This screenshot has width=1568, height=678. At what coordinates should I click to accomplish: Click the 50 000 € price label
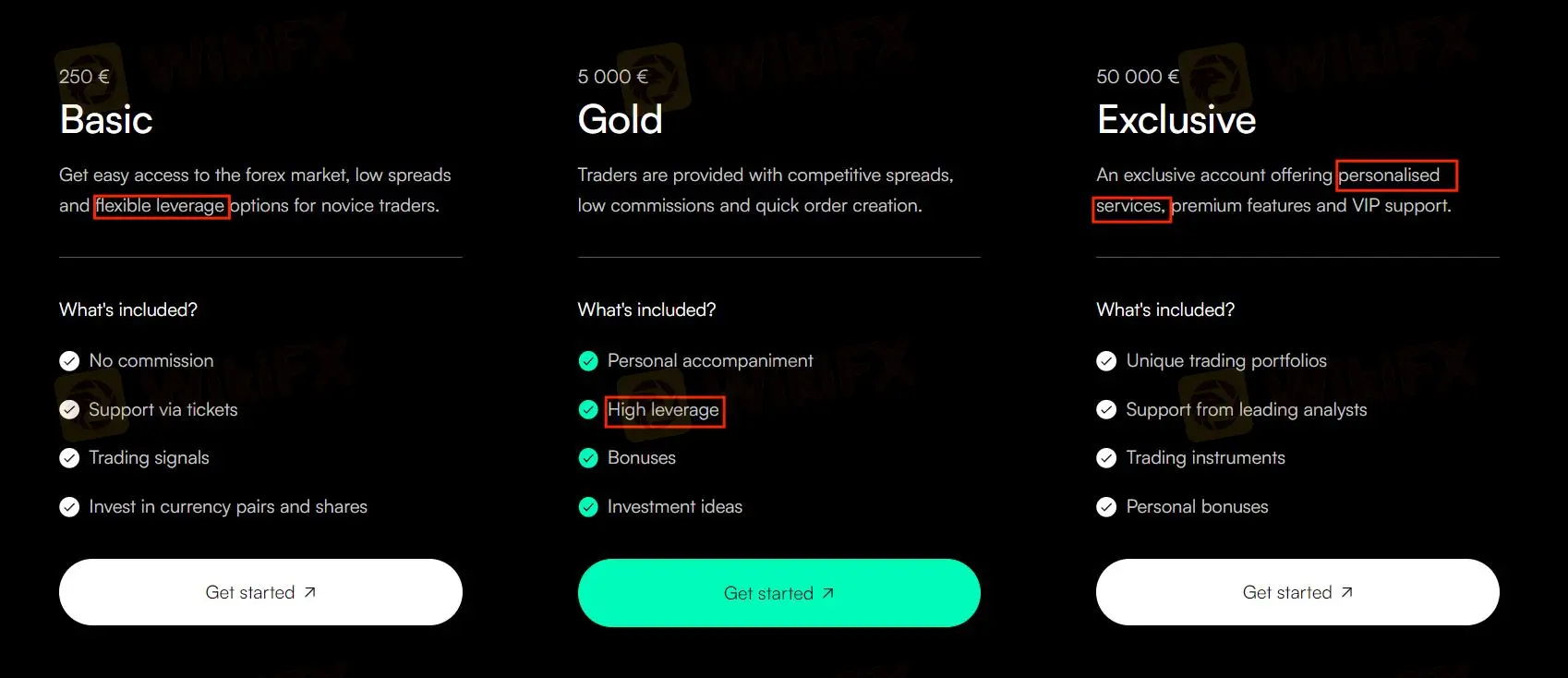[1138, 77]
